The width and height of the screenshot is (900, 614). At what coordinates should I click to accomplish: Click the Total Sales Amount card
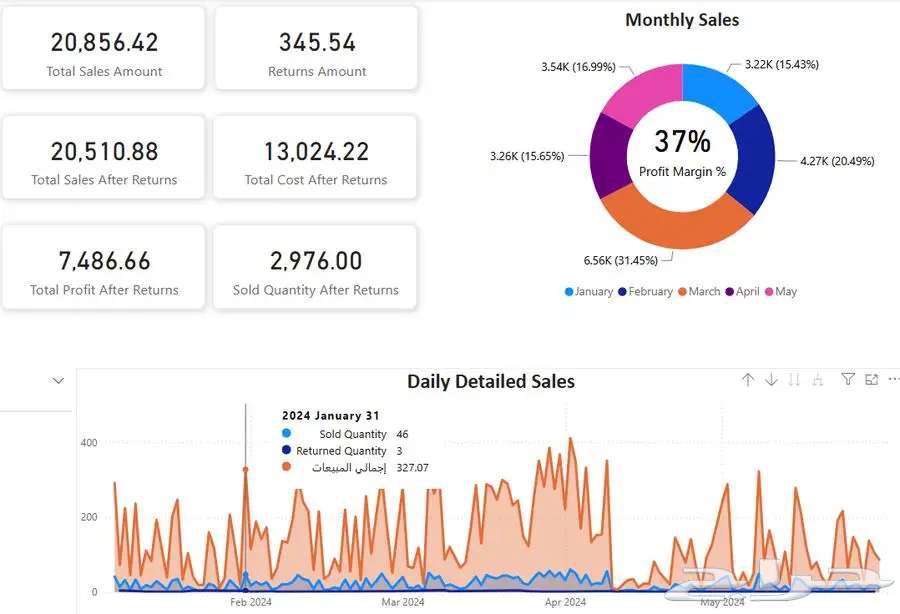click(x=104, y=50)
